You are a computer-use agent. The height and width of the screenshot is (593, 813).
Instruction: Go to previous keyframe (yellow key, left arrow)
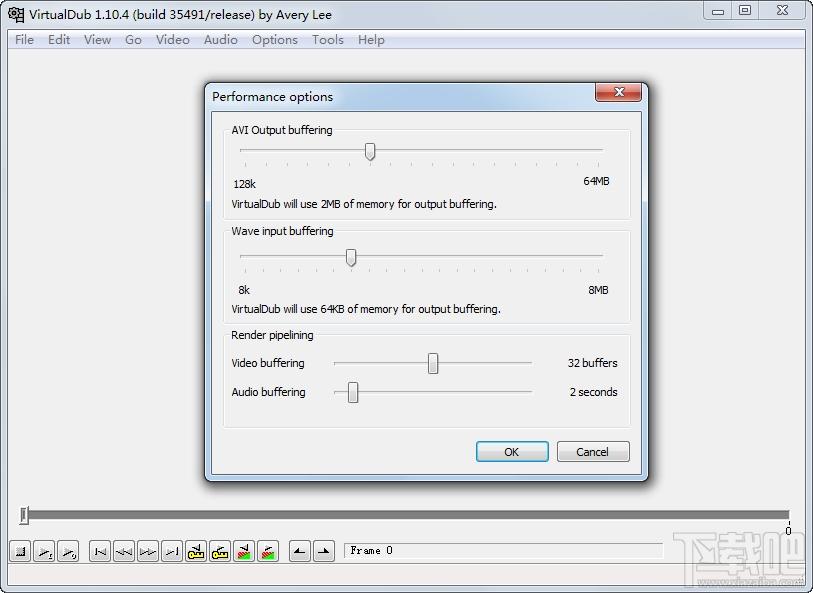point(196,552)
